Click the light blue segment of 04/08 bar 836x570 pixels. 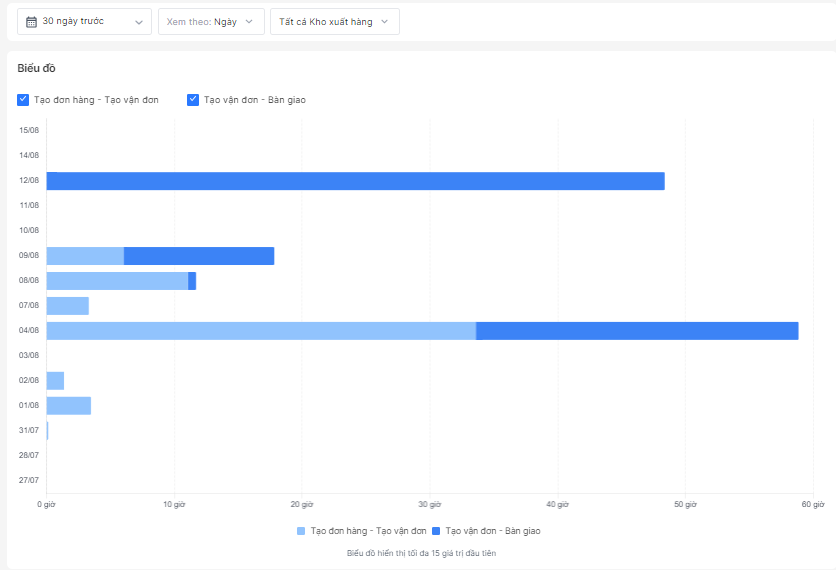pyautogui.click(x=260, y=331)
